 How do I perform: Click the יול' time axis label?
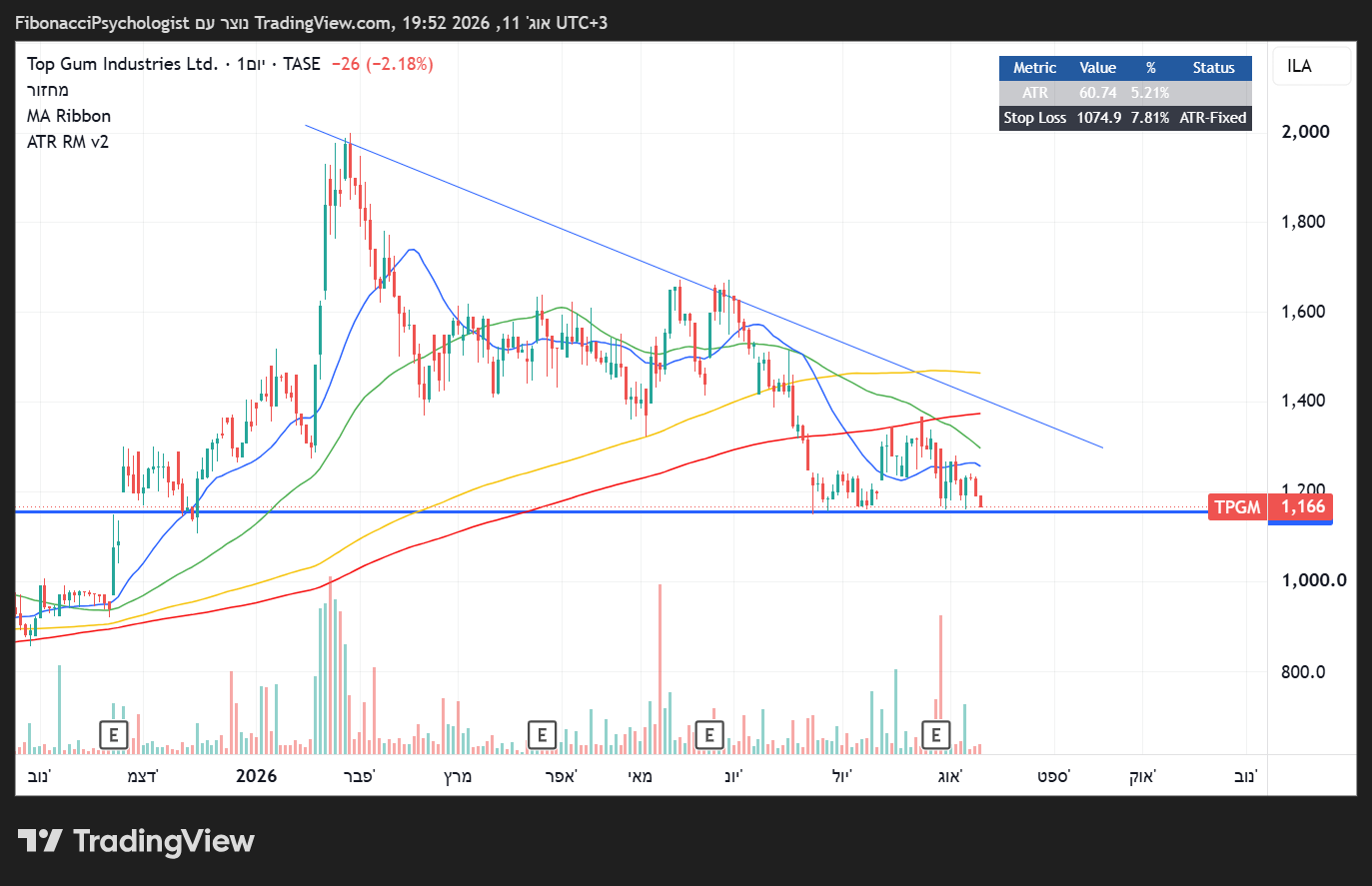[x=842, y=776]
